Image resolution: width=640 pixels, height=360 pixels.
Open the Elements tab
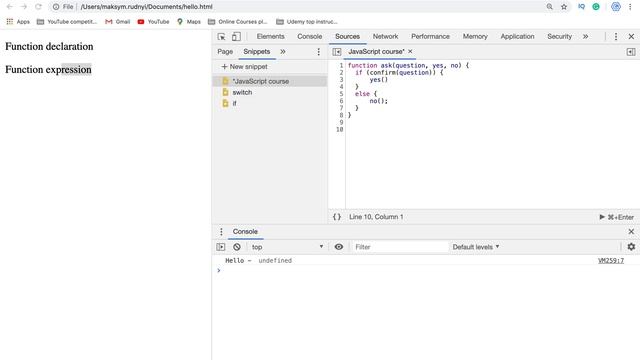270,36
